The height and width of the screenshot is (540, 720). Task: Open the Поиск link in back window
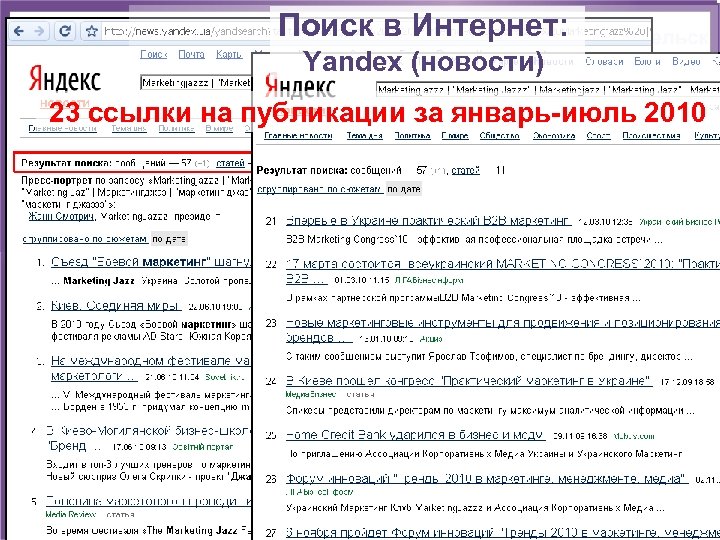point(153,54)
